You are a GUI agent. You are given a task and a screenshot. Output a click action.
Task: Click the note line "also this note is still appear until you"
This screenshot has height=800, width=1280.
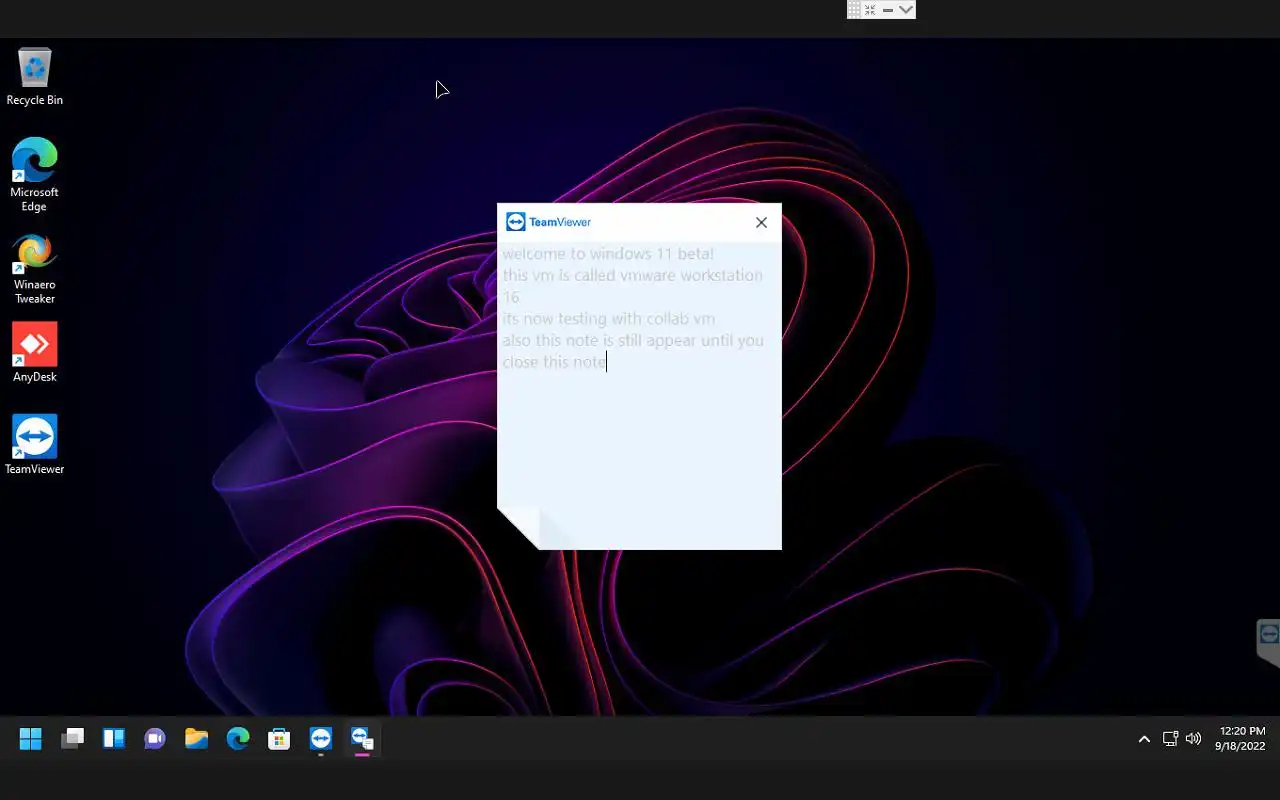click(633, 340)
